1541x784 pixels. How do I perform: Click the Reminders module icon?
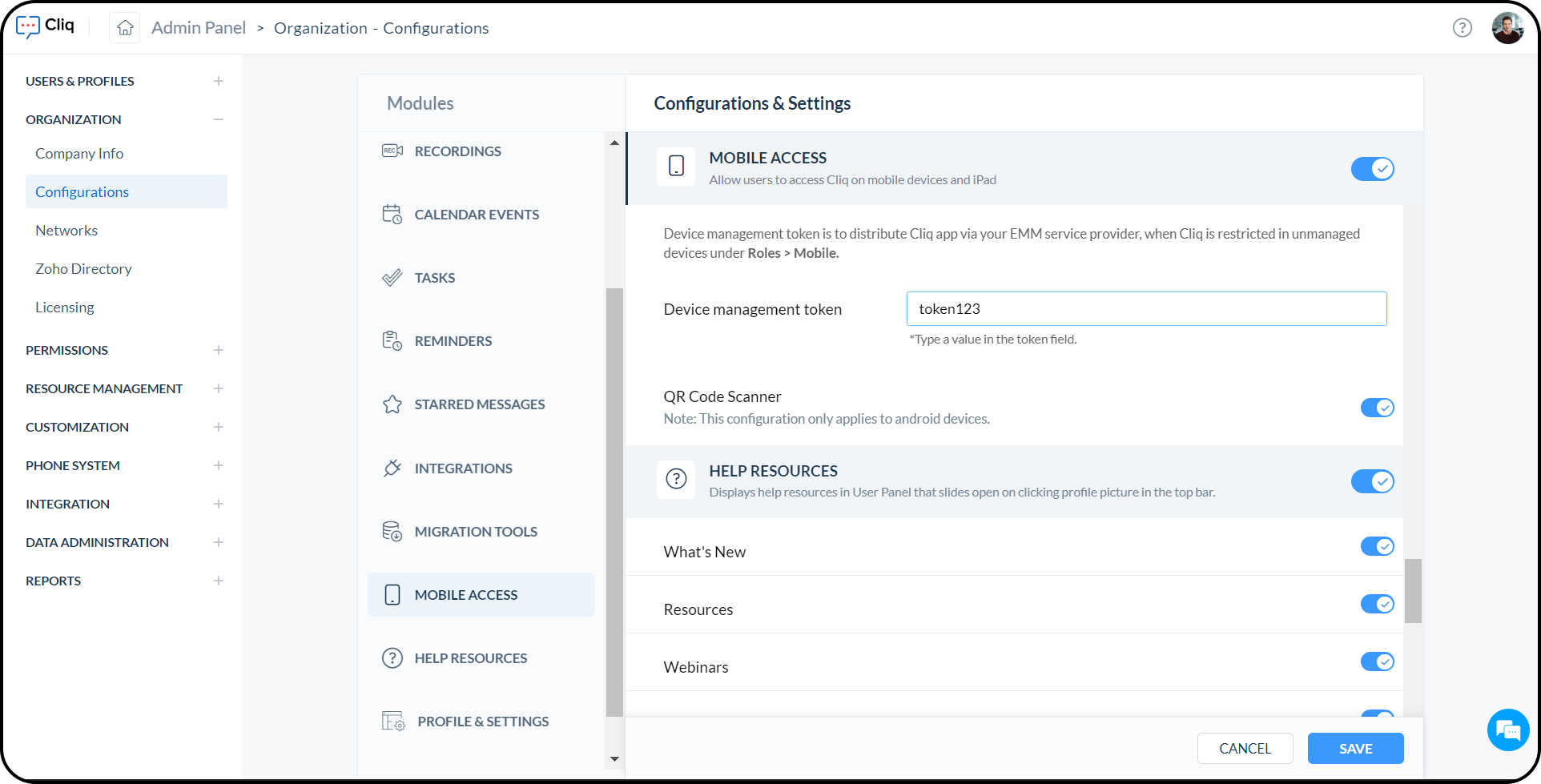[x=392, y=340]
